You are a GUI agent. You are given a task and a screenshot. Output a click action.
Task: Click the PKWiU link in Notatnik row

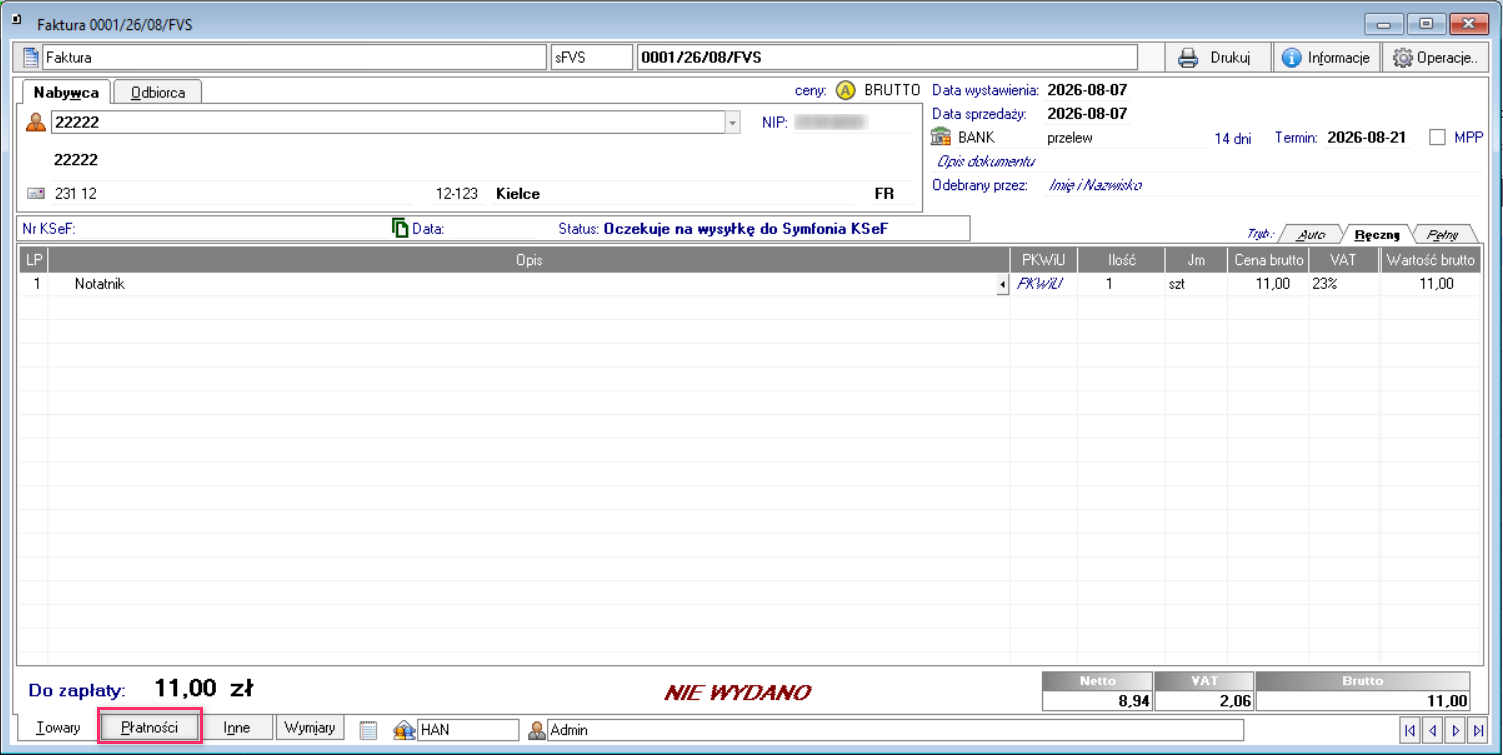pos(1039,284)
